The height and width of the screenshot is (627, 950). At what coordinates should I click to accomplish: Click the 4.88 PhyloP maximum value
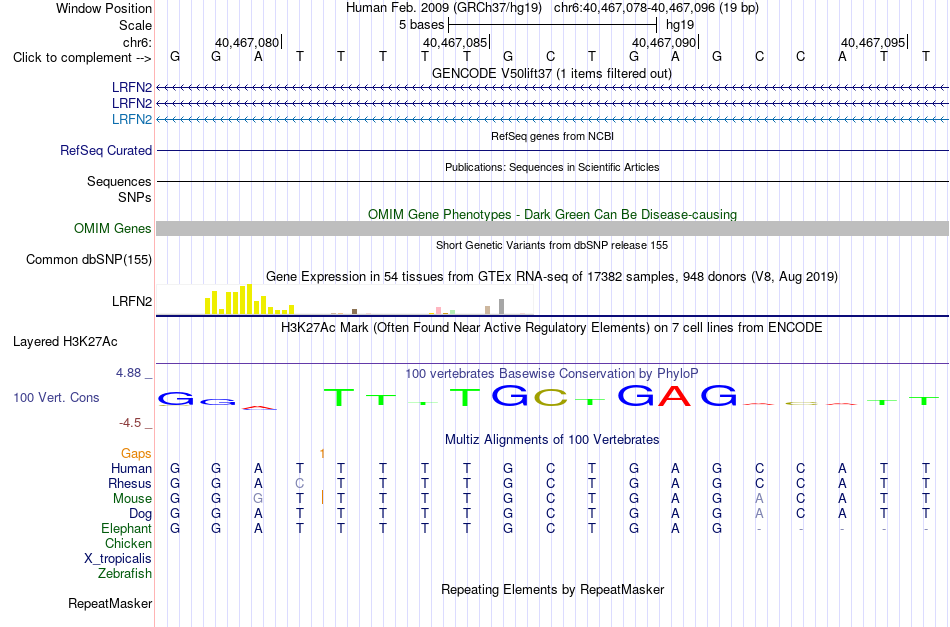128,373
